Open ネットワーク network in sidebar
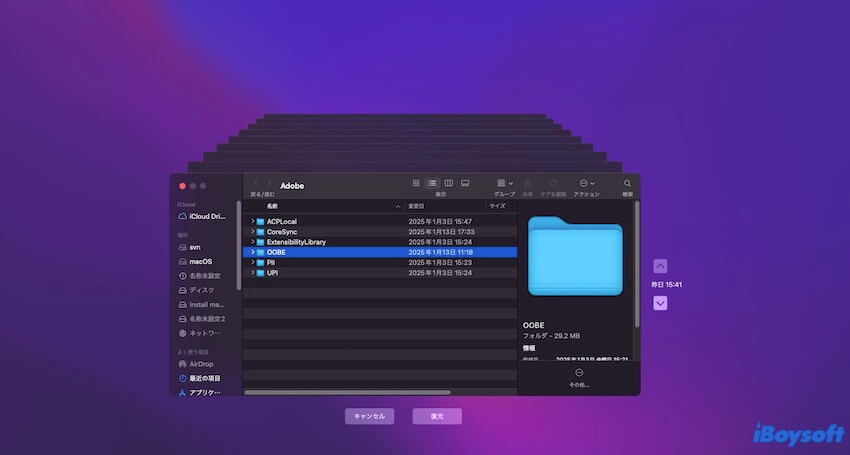850x455 pixels. point(207,334)
